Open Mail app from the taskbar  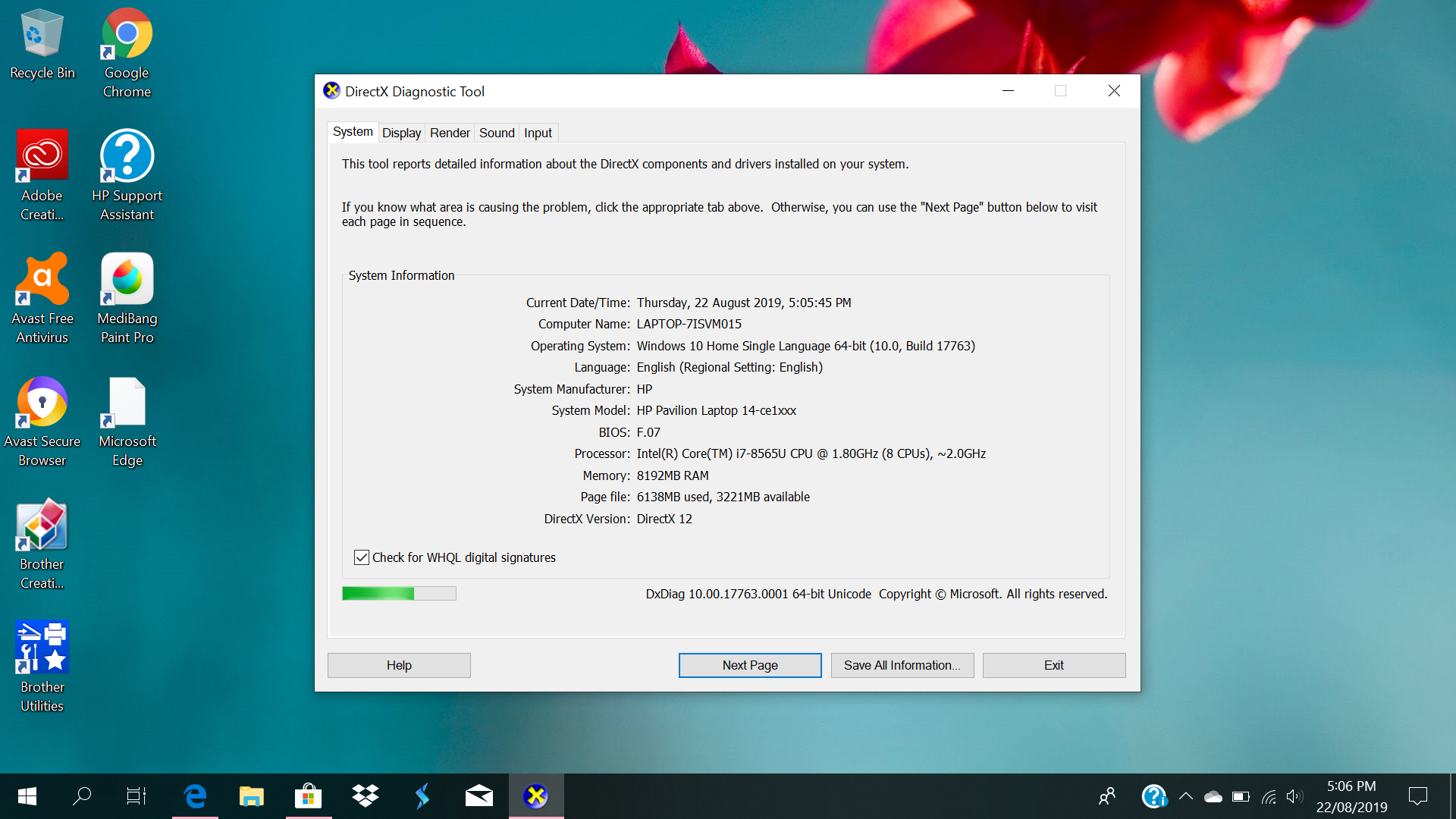(x=479, y=796)
